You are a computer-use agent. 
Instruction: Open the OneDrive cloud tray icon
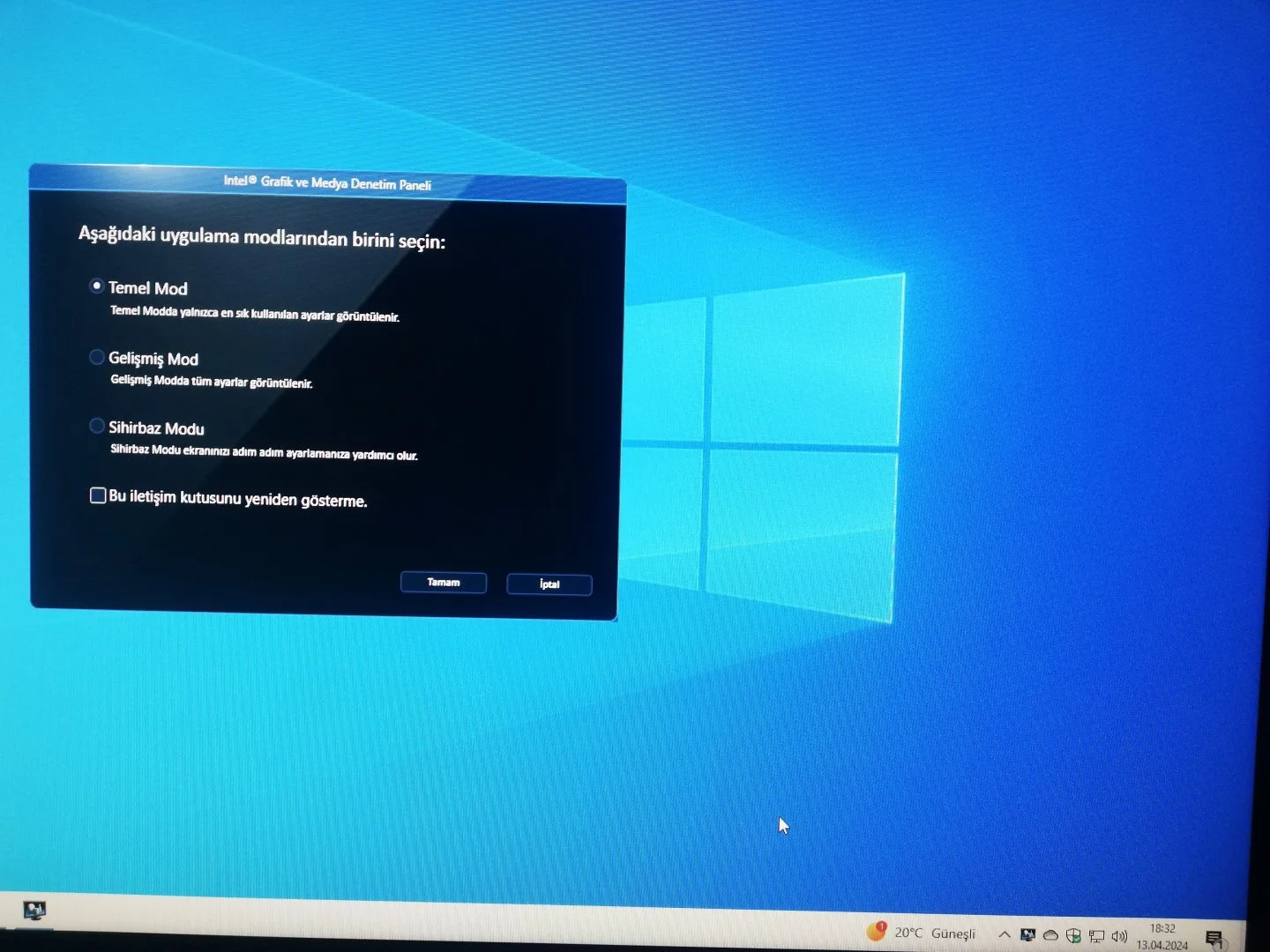[1050, 935]
